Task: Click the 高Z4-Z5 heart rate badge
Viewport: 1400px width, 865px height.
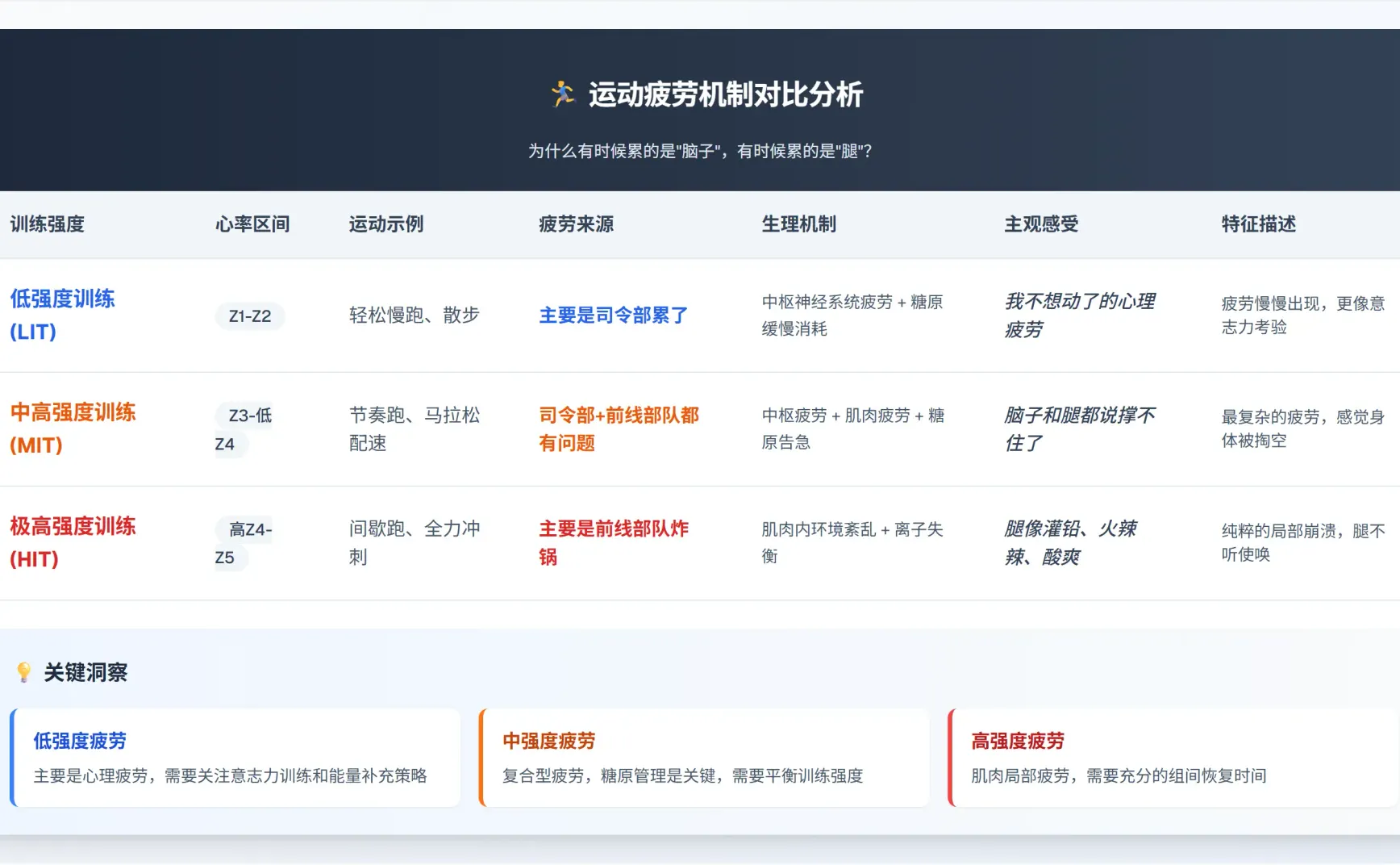Action: [244, 543]
